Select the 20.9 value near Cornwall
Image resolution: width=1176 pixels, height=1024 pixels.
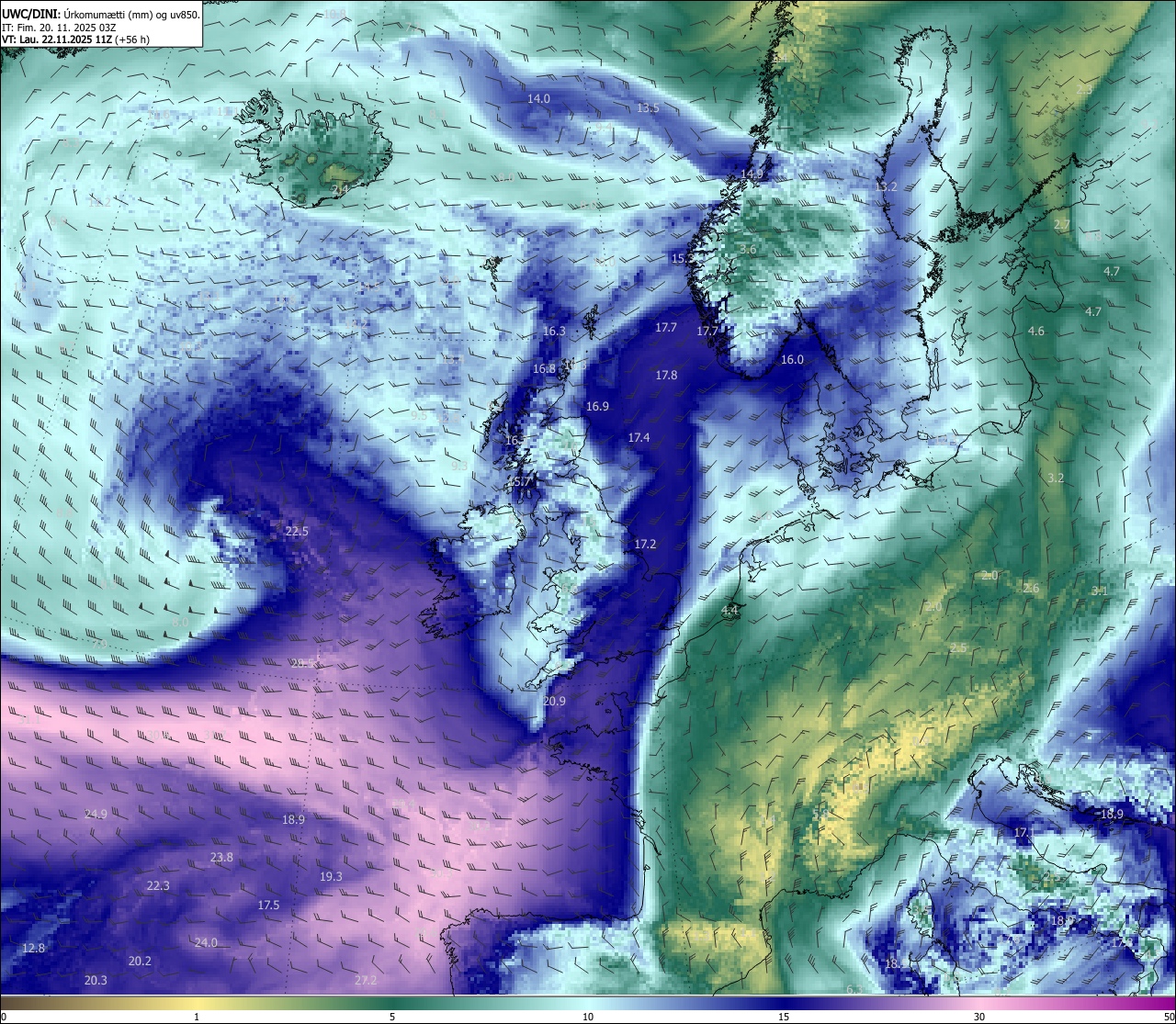pyautogui.click(x=554, y=701)
